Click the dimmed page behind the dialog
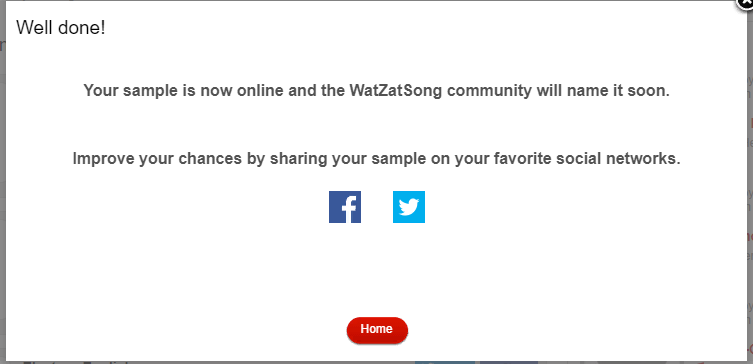753x364 pixels. (2, 192)
